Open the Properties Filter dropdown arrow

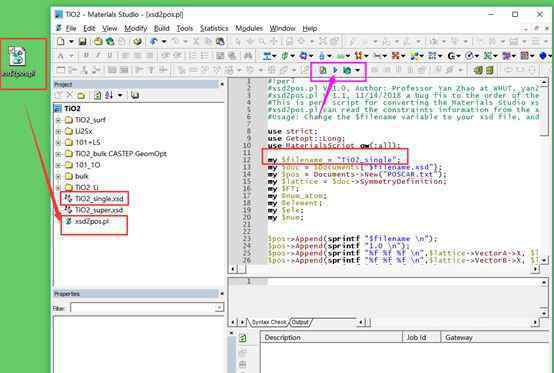(x=219, y=308)
